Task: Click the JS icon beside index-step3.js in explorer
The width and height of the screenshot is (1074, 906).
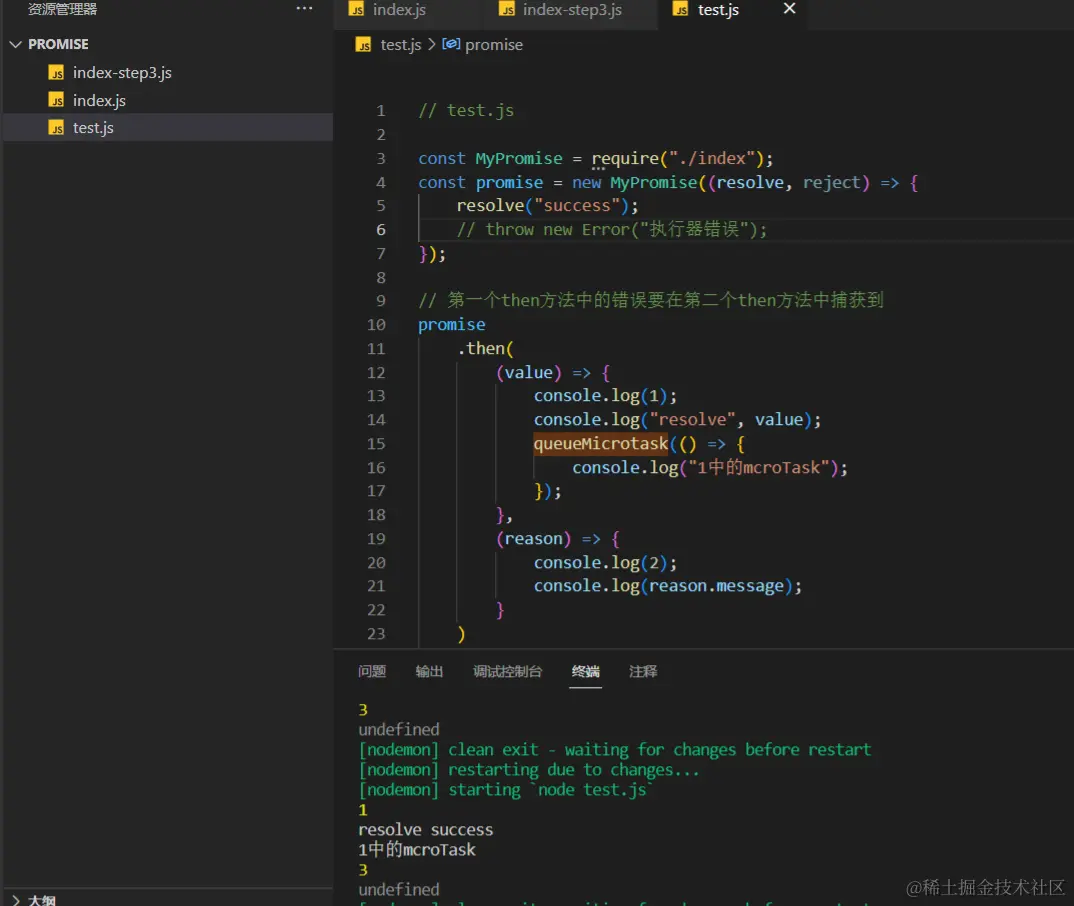Action: pyautogui.click(x=56, y=73)
